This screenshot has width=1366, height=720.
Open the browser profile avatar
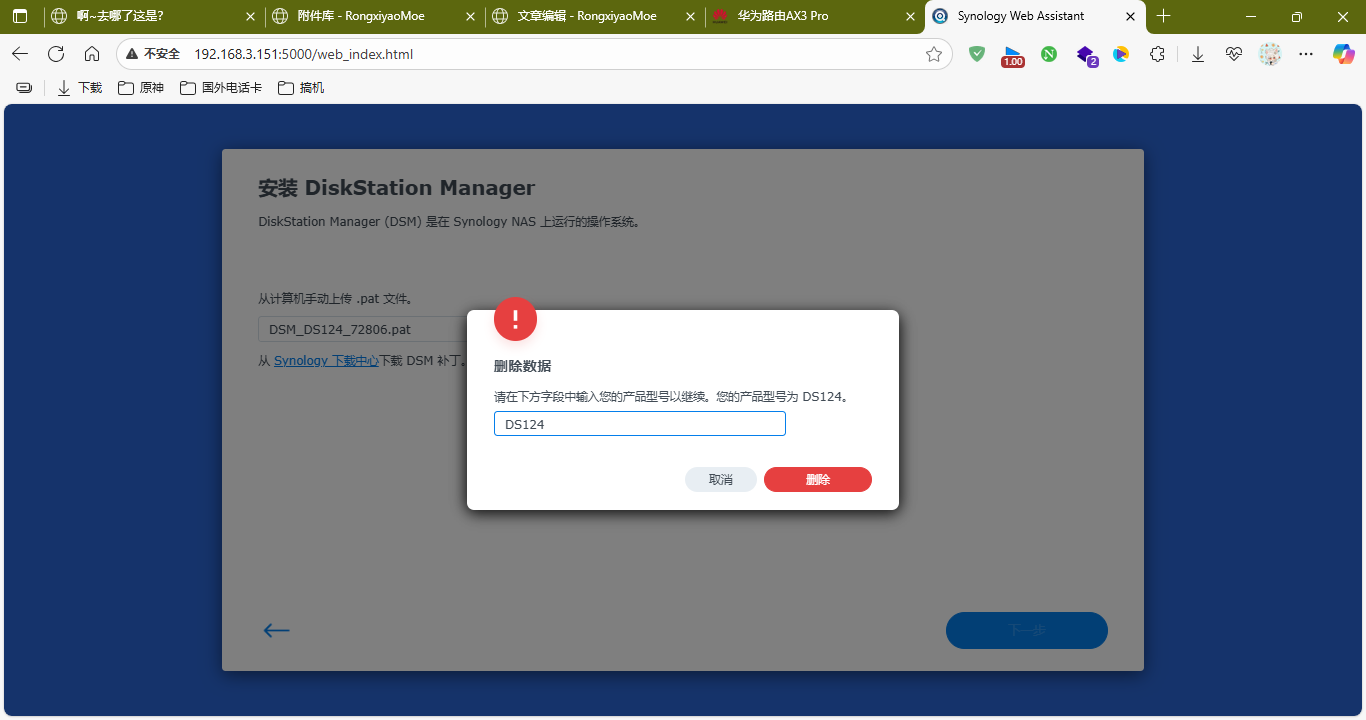(x=1270, y=54)
